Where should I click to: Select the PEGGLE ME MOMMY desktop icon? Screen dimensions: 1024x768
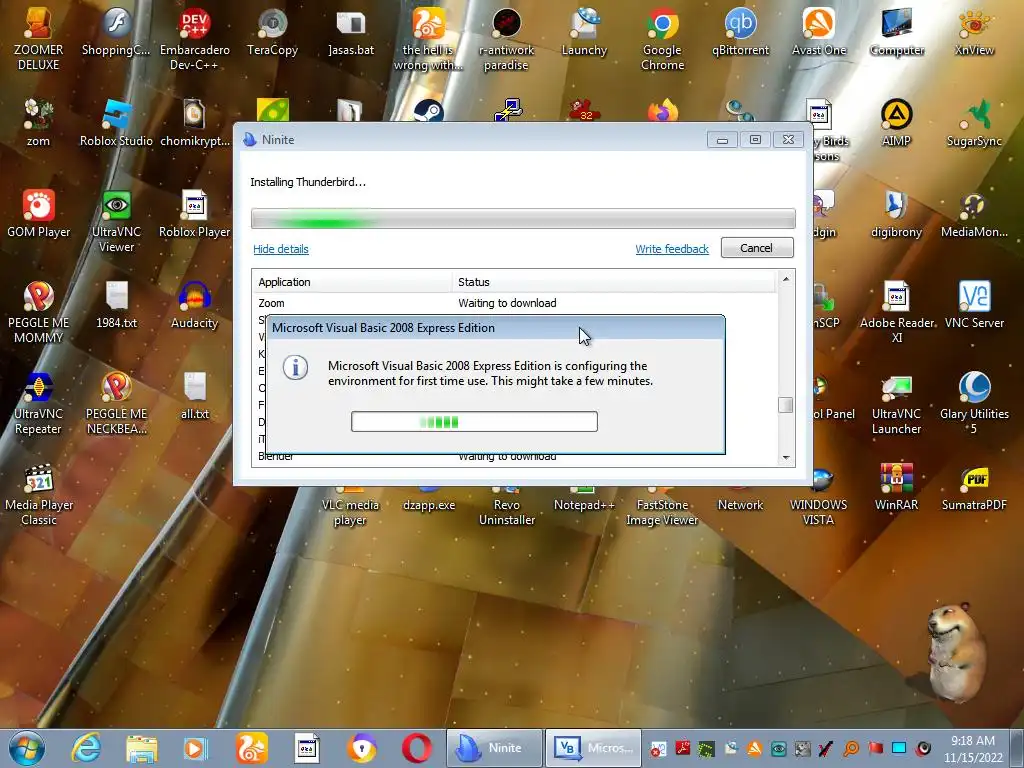point(38,312)
